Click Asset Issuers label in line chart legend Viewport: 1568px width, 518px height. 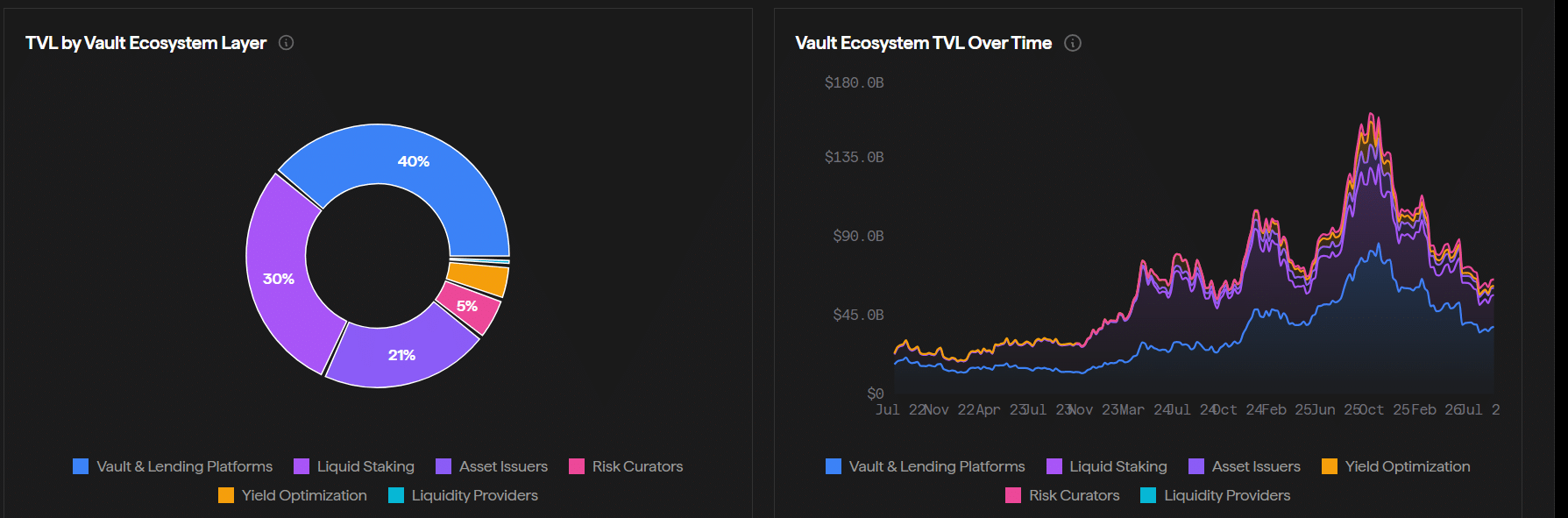click(x=1256, y=466)
